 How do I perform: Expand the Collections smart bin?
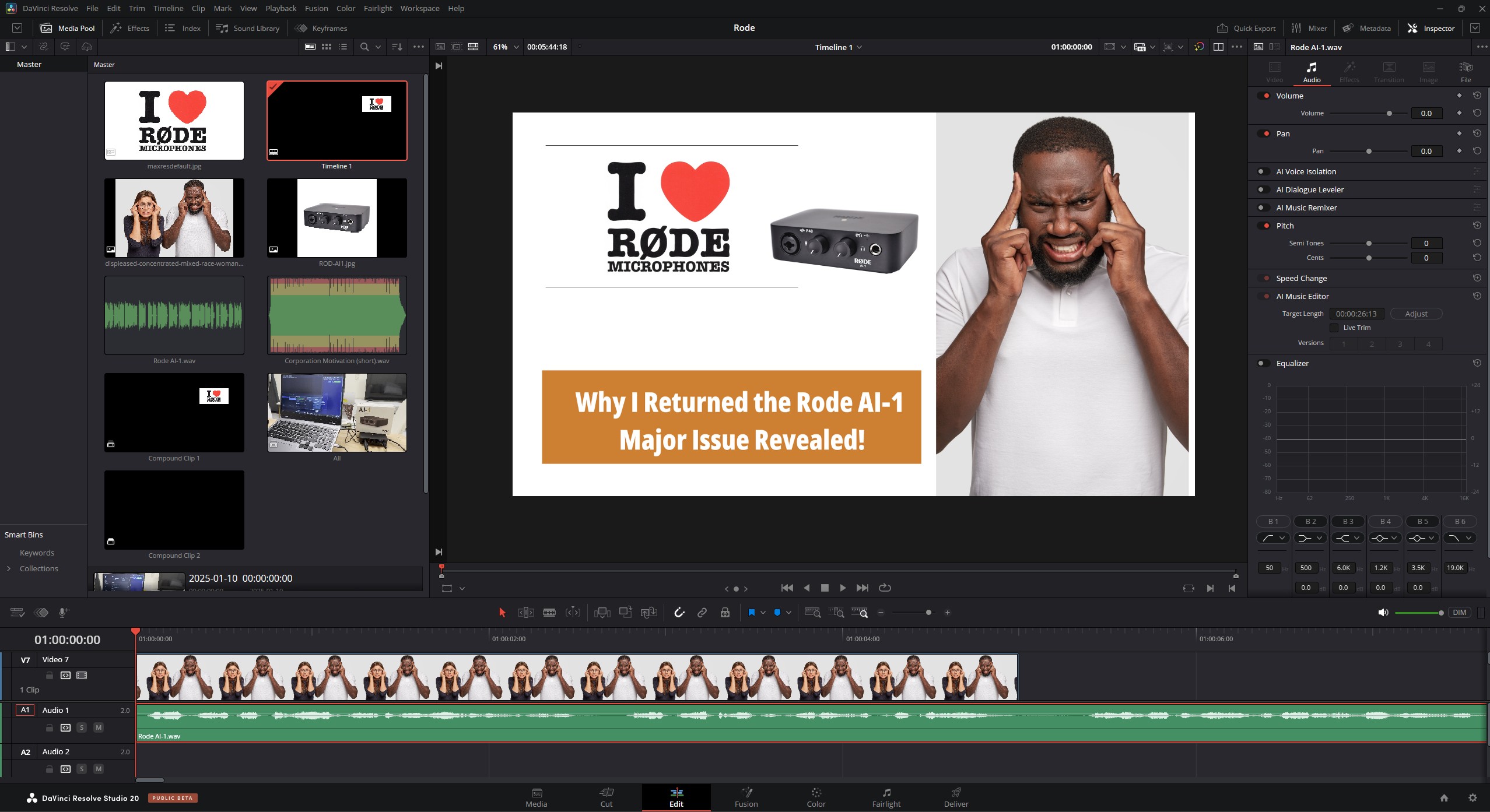pos(9,568)
